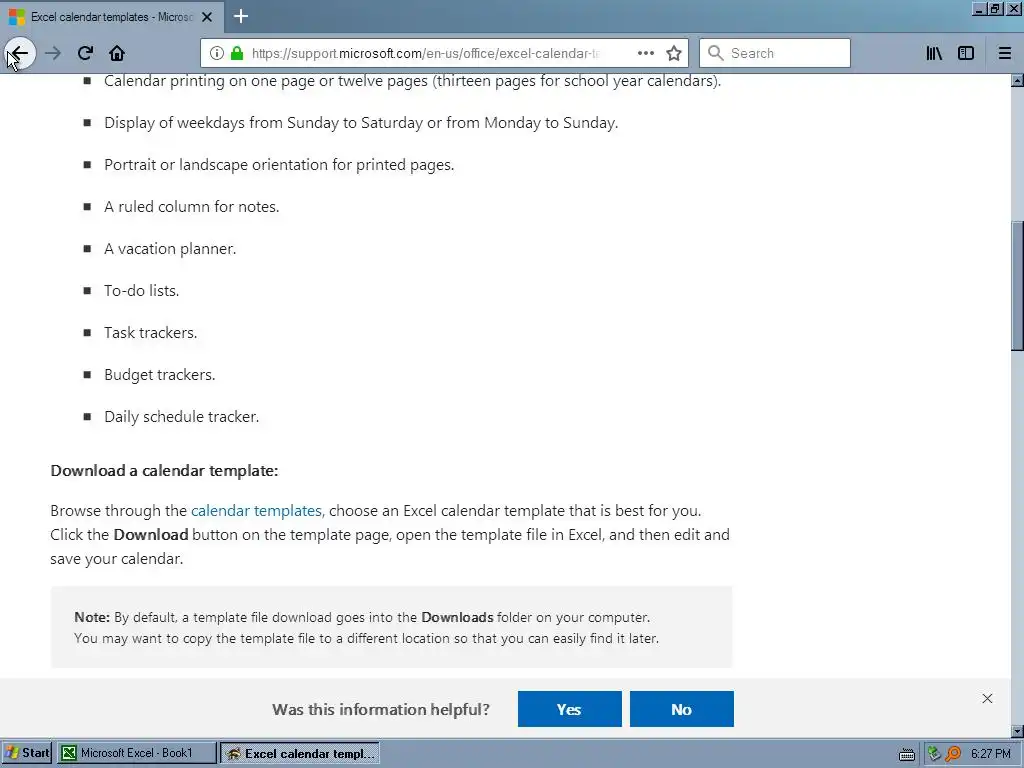Viewport: 1024px width, 768px height.
Task: Click the 'Download a calendar template:' heading
Action: pos(164,471)
